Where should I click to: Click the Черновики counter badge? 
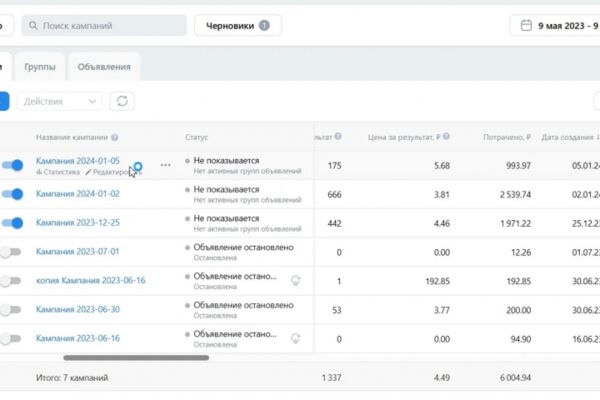click(264, 25)
